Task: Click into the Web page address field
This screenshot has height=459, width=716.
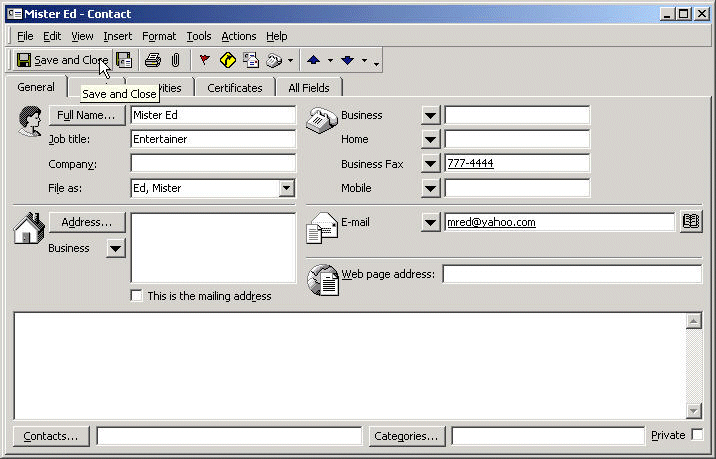Action: [x=571, y=274]
